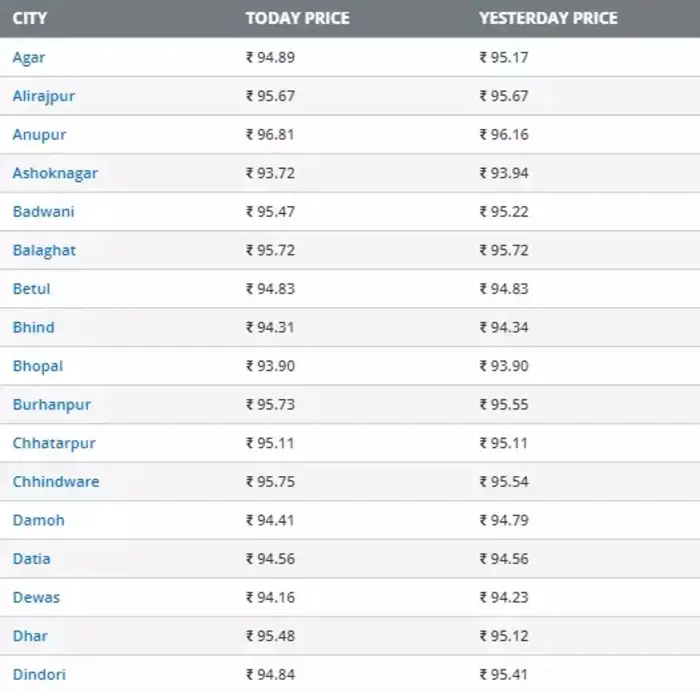The height and width of the screenshot is (693, 700).
Task: Open the Betul city link
Action: [31, 289]
